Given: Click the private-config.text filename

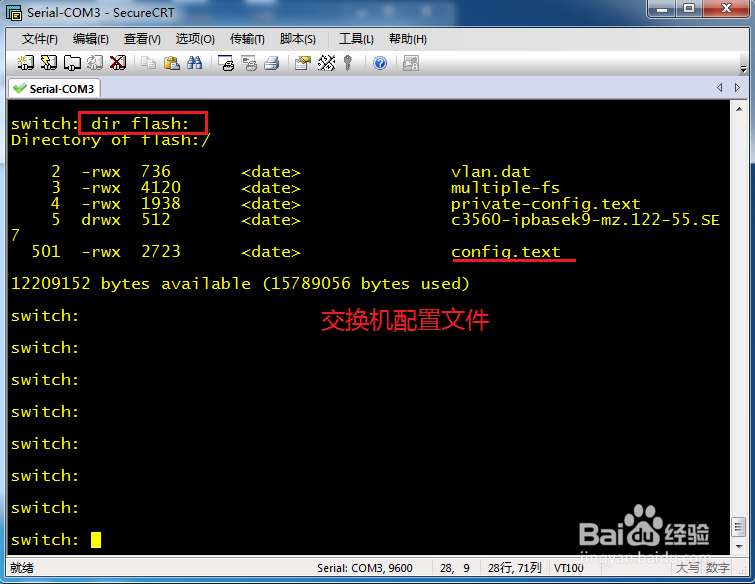Looking at the screenshot, I should click(546, 204).
